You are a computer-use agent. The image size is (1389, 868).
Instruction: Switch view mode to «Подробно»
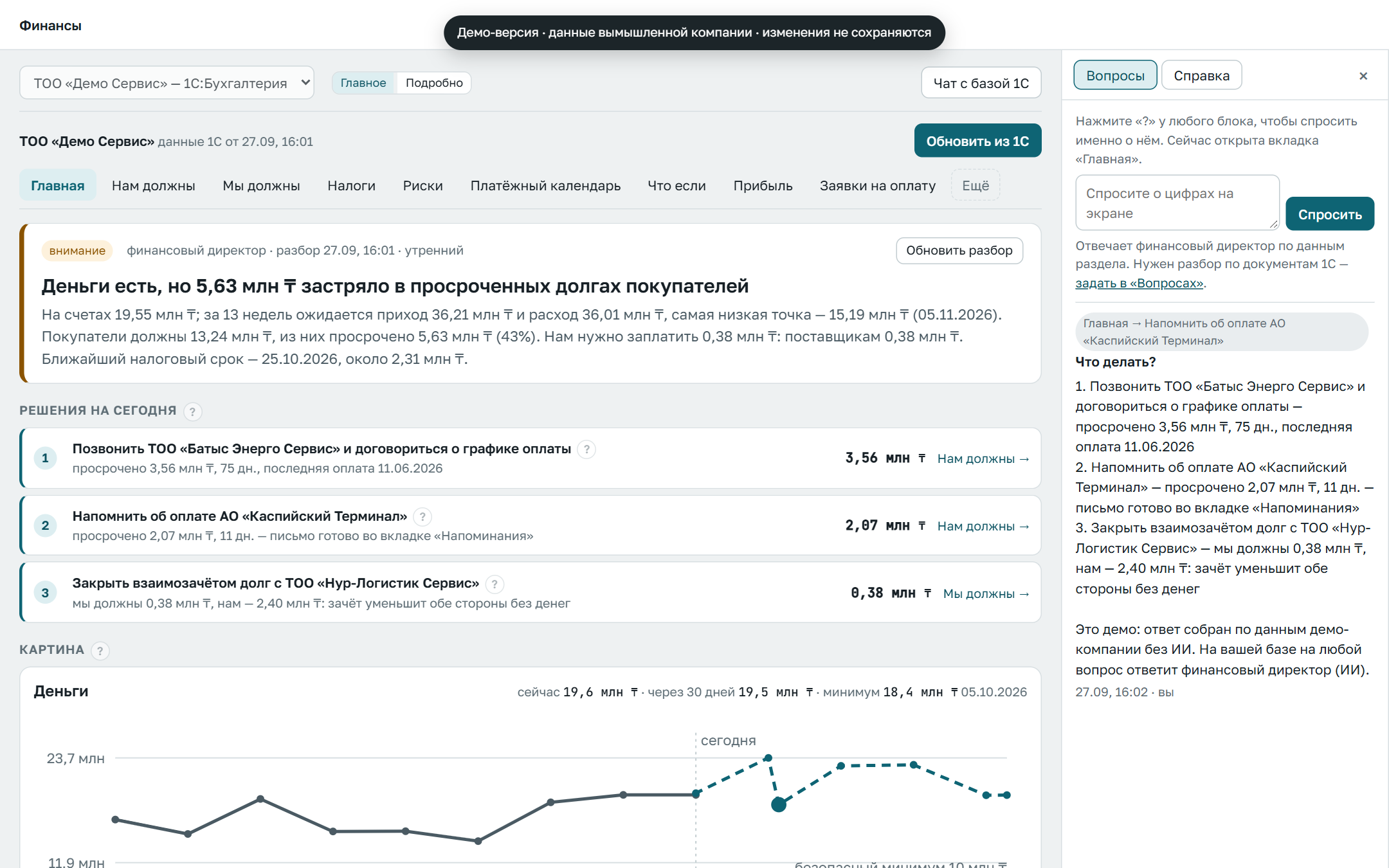[x=434, y=83]
